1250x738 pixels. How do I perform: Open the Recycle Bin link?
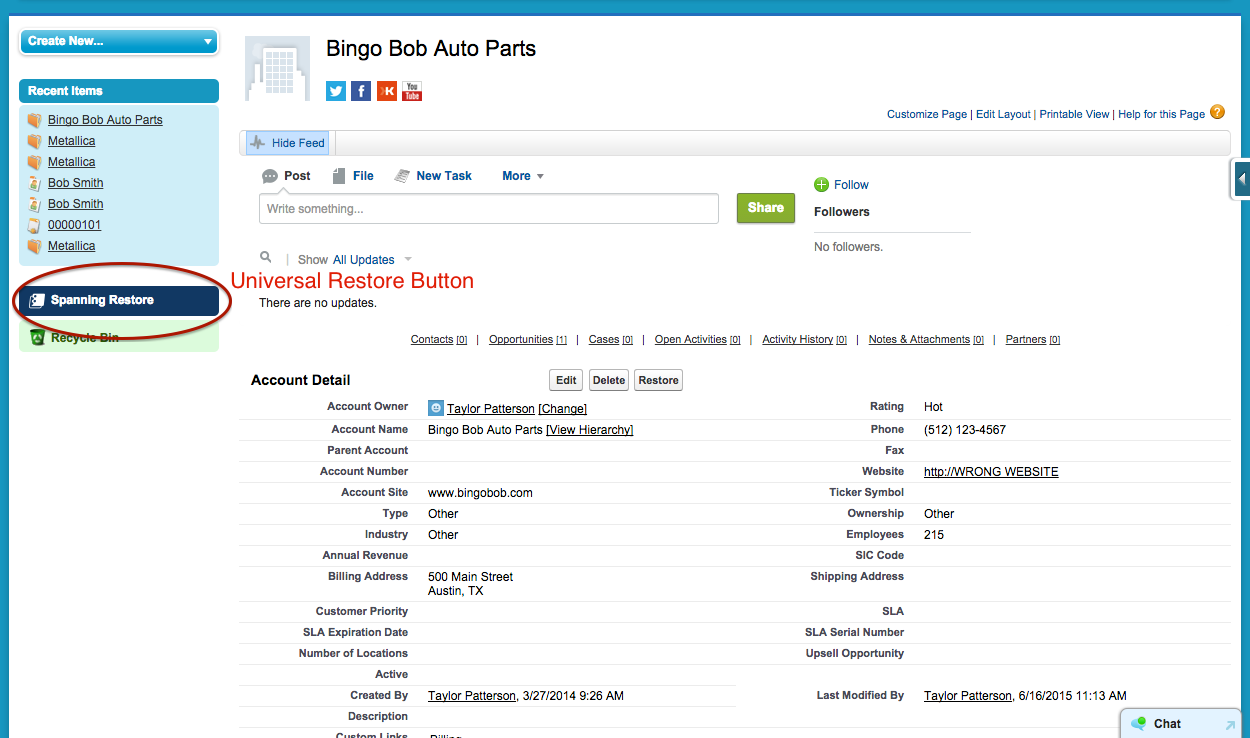[x=85, y=338]
